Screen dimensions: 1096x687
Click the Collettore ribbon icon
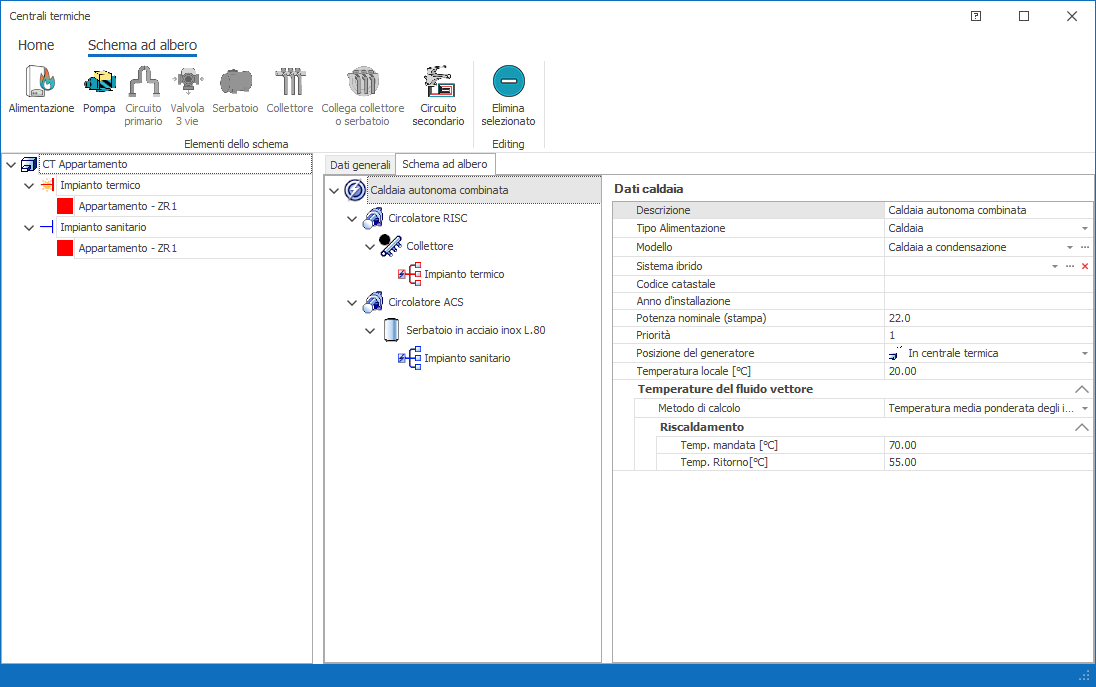pos(289,82)
